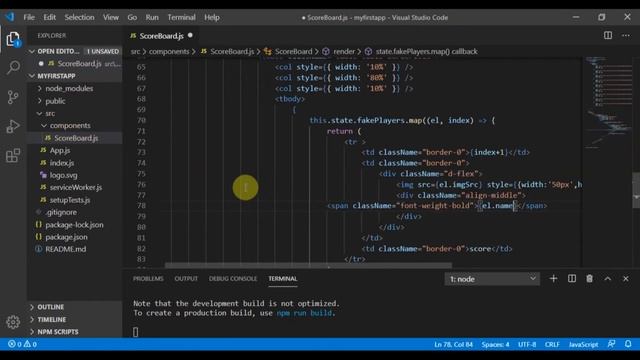Open the Explorer view in activity bar
640x360 pixels.
pyautogui.click(x=13, y=40)
